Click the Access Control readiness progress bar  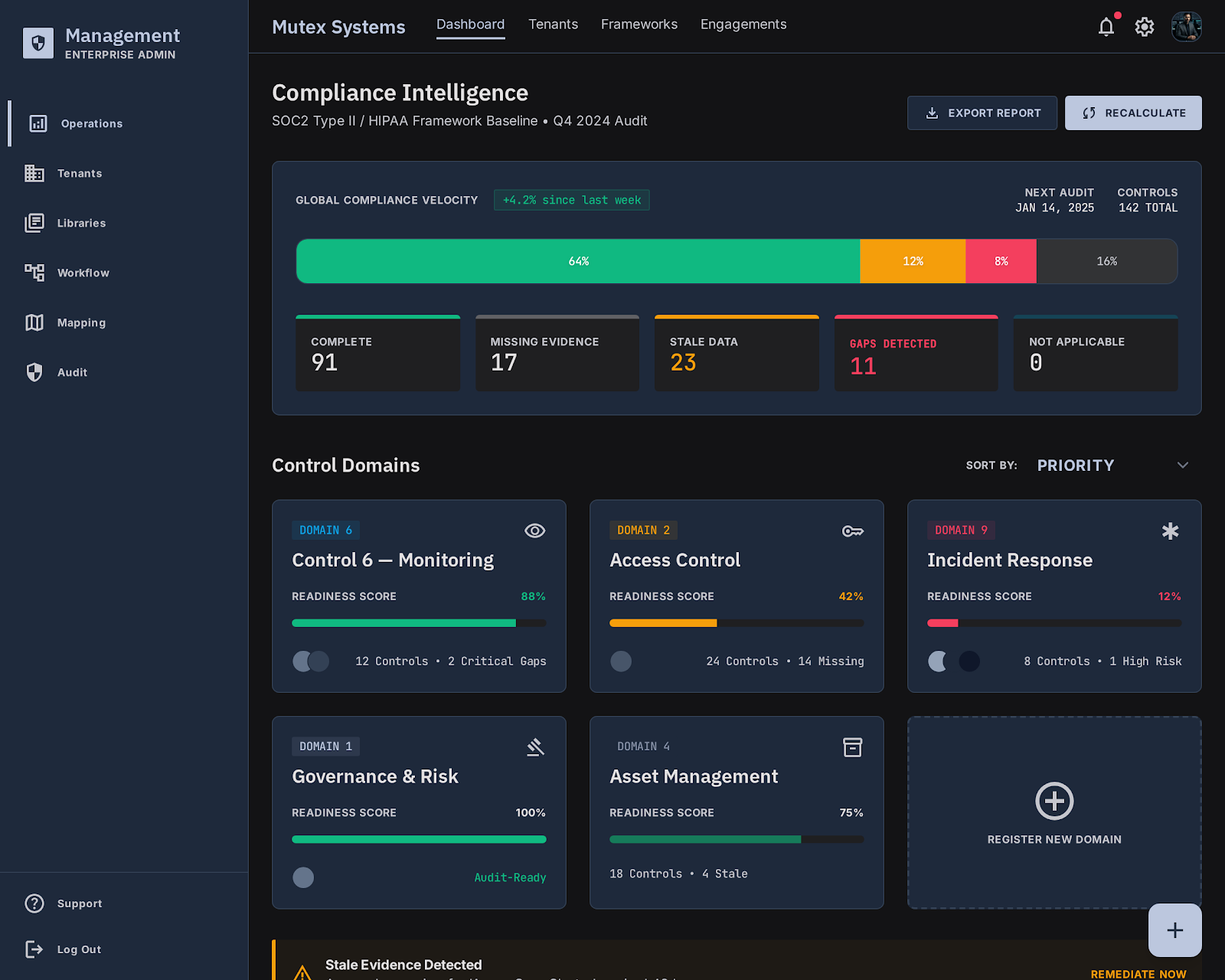(x=737, y=623)
